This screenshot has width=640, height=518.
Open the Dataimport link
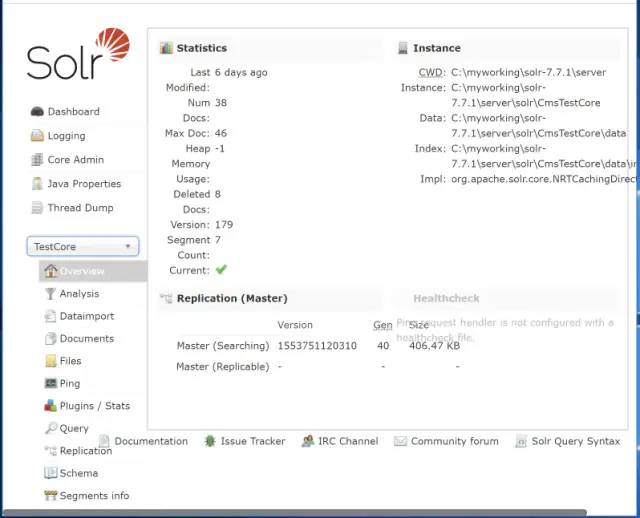click(x=87, y=316)
